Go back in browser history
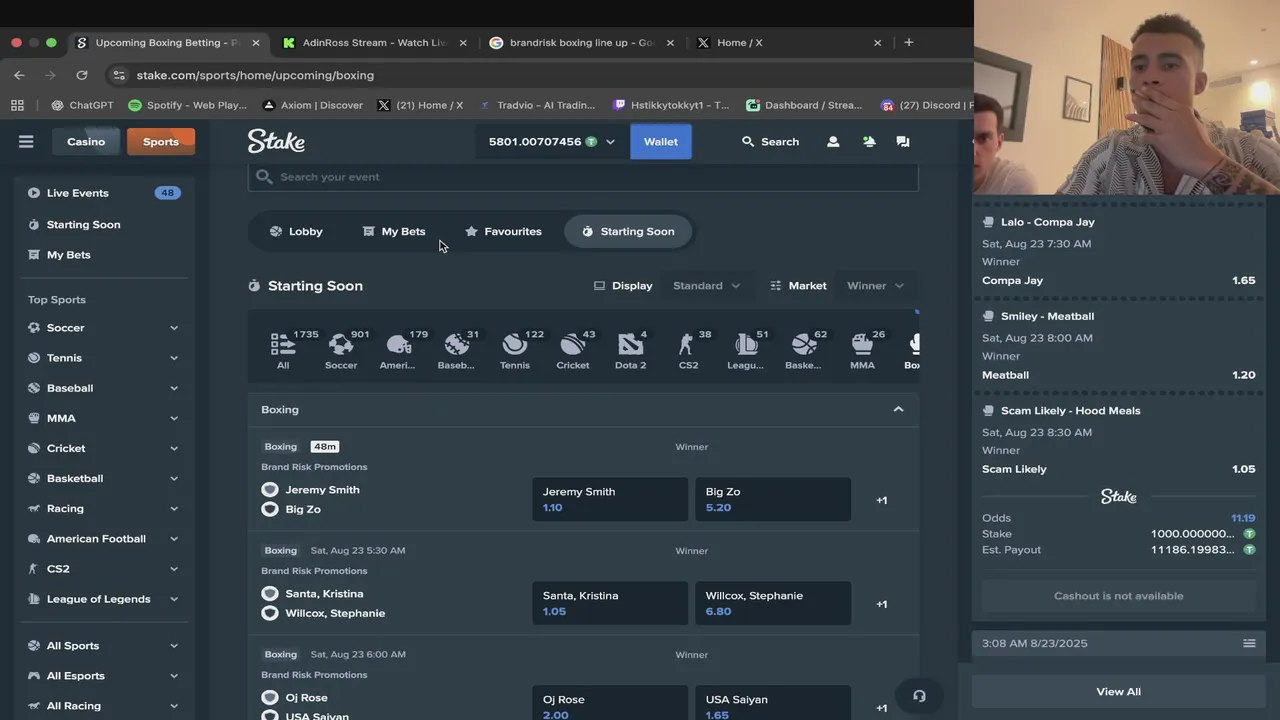This screenshot has width=1280, height=720. point(19,75)
